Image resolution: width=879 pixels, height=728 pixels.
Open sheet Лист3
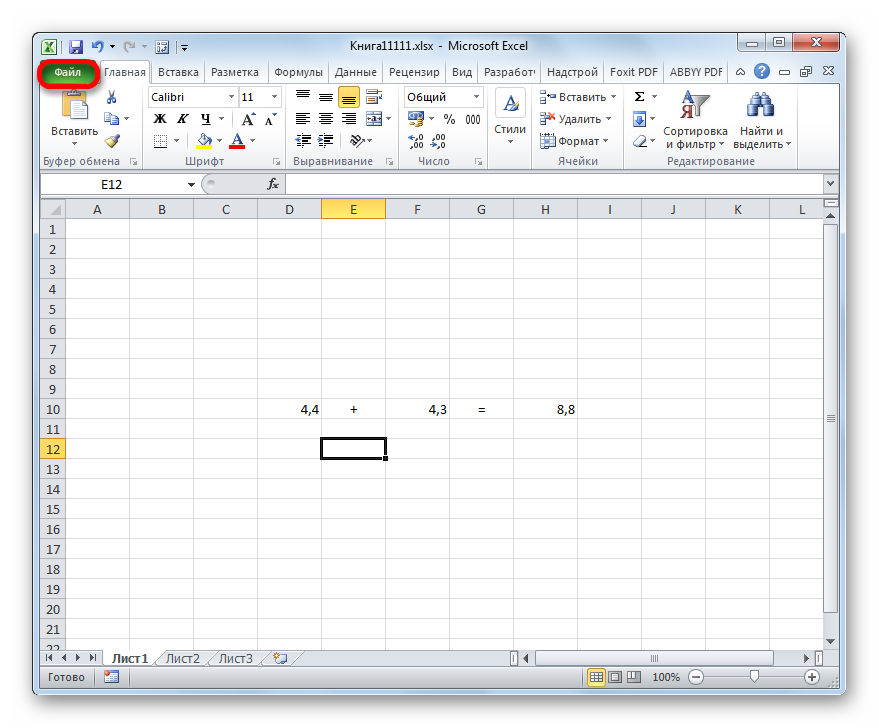click(x=235, y=659)
